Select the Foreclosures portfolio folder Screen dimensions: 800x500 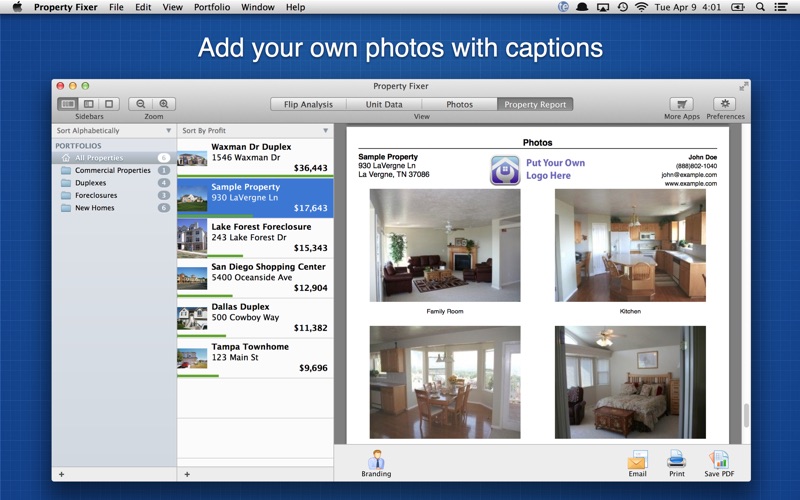point(95,195)
